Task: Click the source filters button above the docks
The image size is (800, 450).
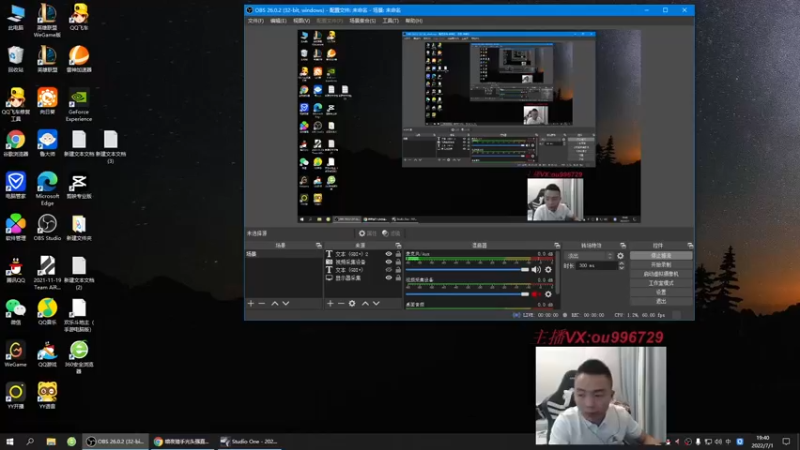Action: pyautogui.click(x=391, y=233)
